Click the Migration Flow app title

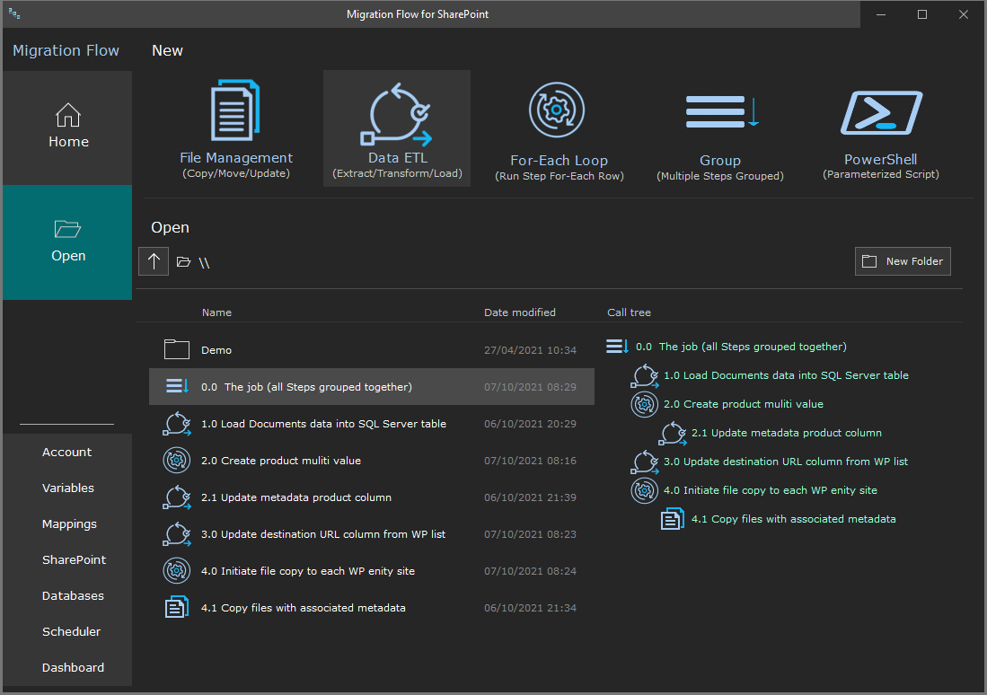(x=65, y=50)
